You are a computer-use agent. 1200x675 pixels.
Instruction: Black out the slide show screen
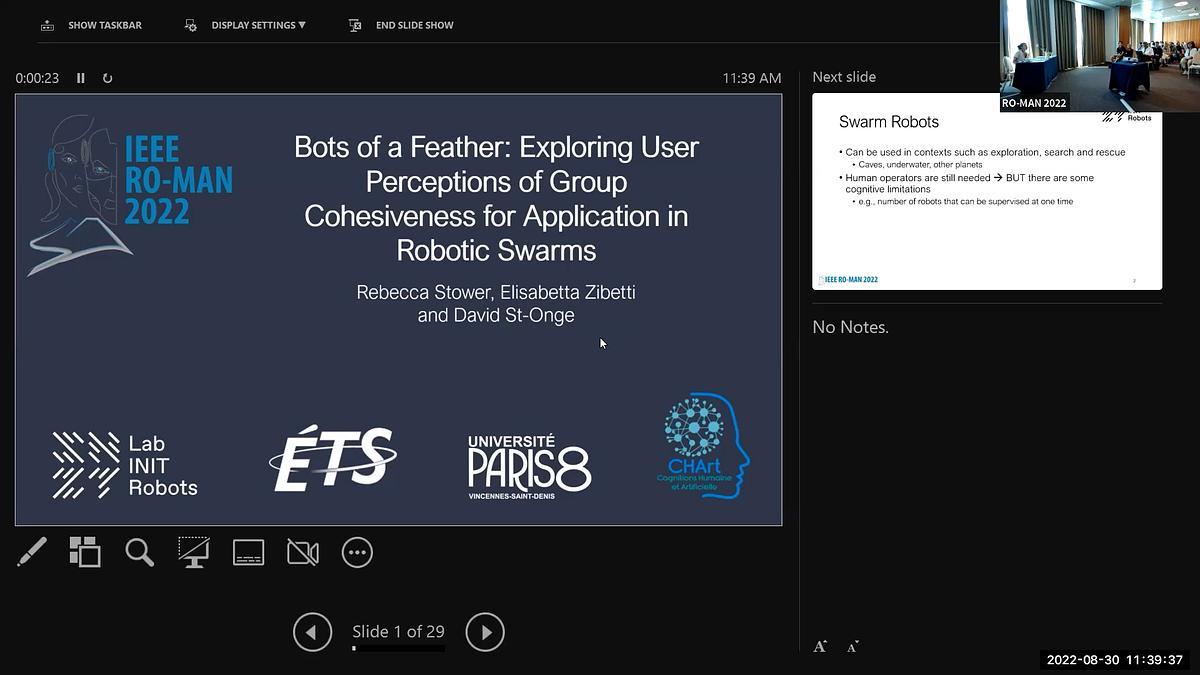(194, 552)
